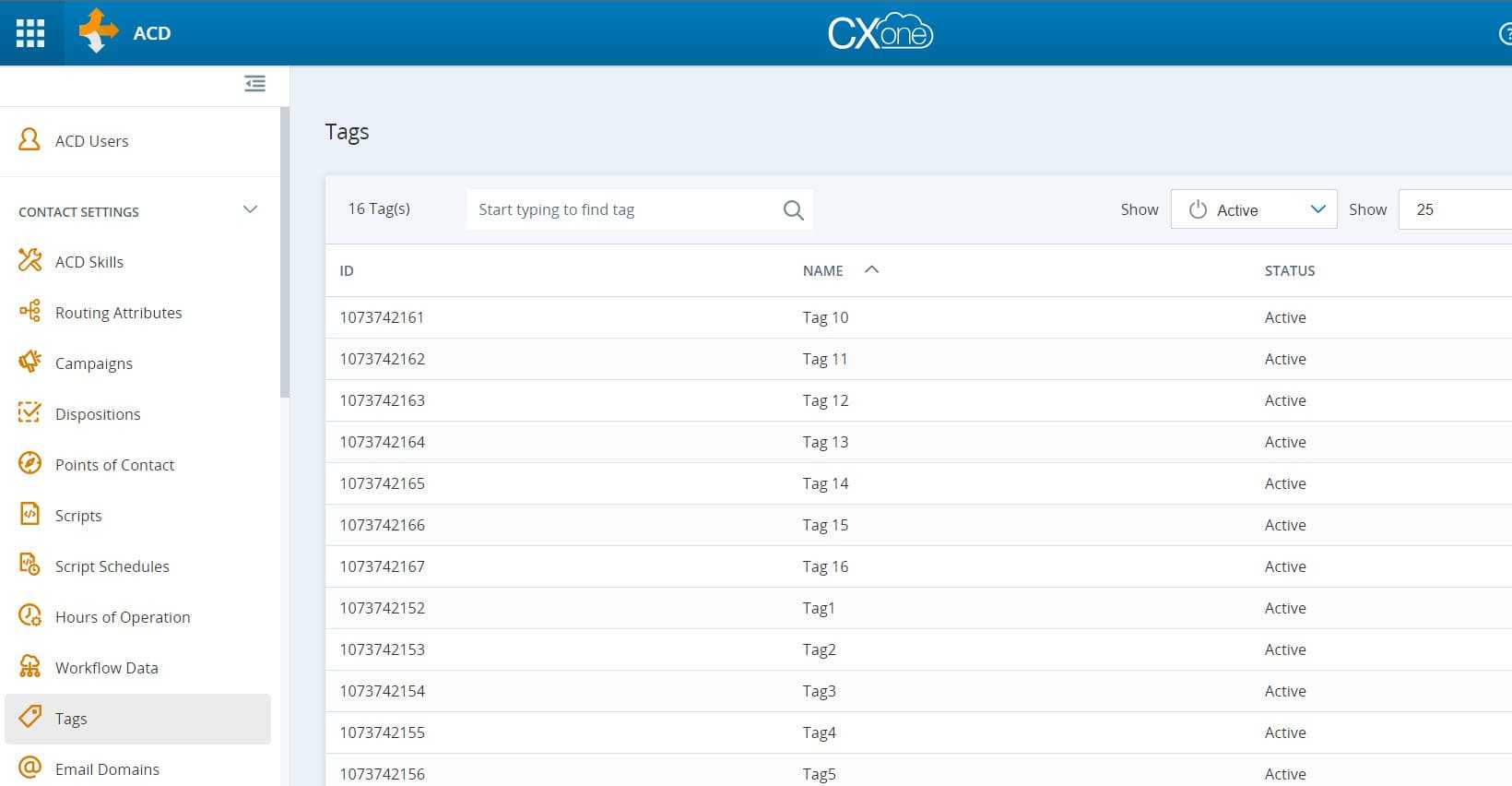Collapse the sidebar using the menu icon
This screenshot has height=786, width=1512.
254,84
